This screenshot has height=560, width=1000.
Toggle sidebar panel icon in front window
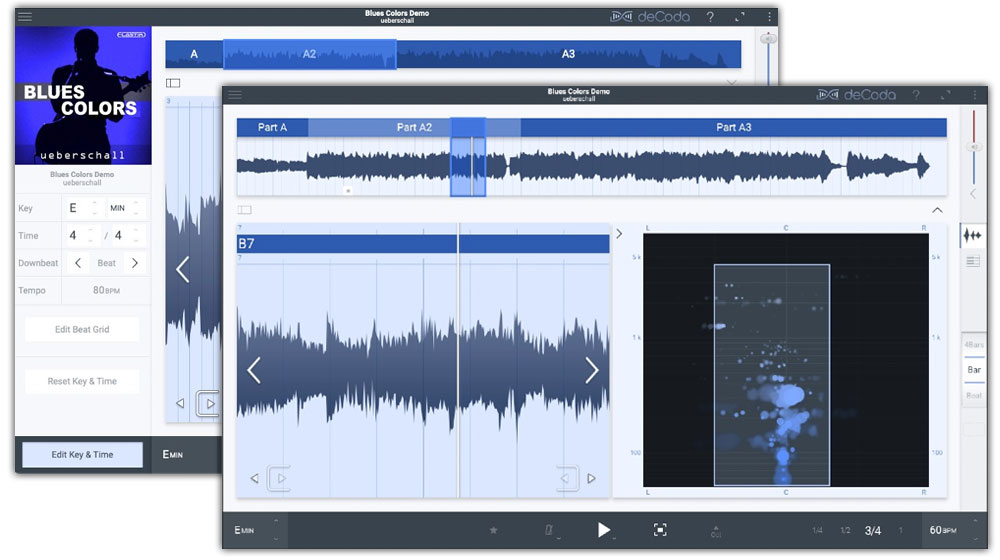pyautogui.click(x=244, y=210)
